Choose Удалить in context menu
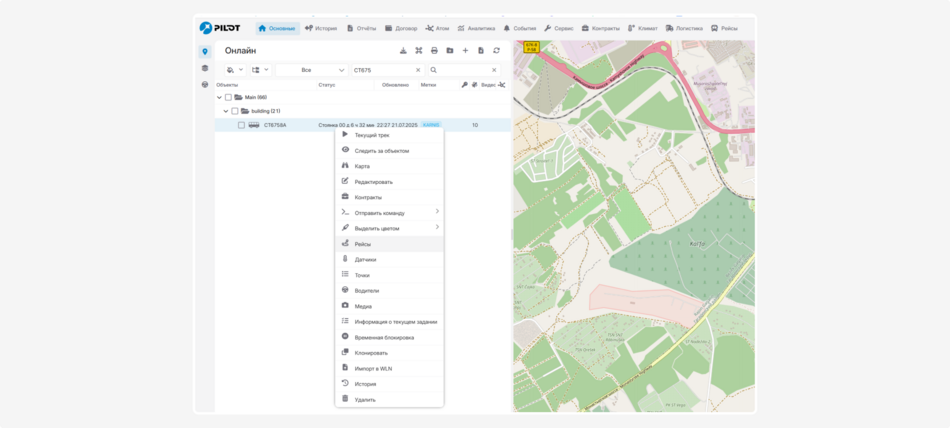 (x=390, y=400)
